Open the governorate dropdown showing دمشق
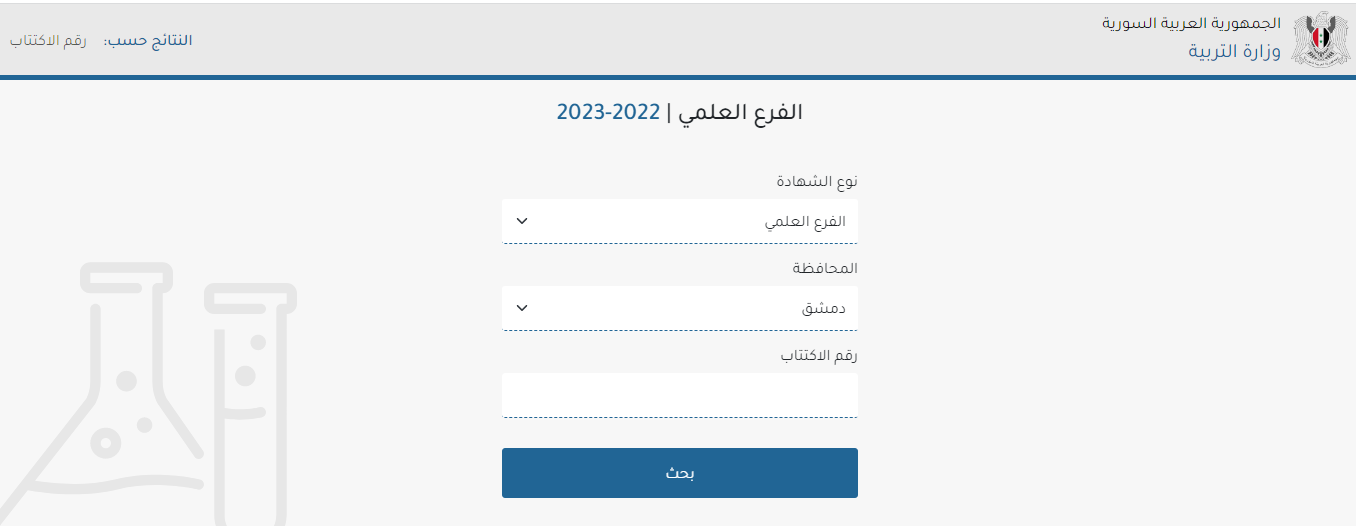 coord(680,308)
